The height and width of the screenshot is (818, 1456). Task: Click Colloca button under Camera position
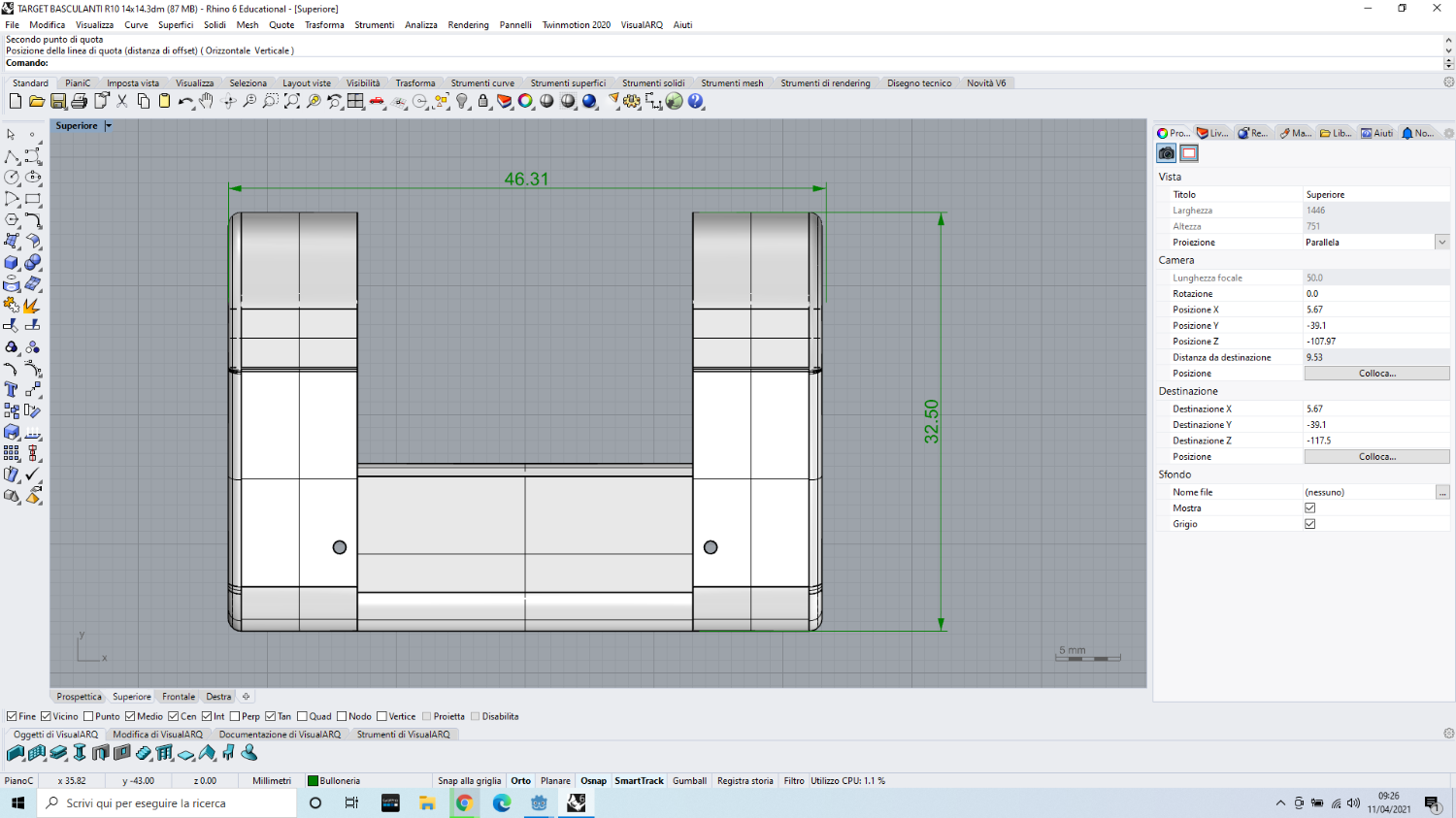pyautogui.click(x=1376, y=374)
